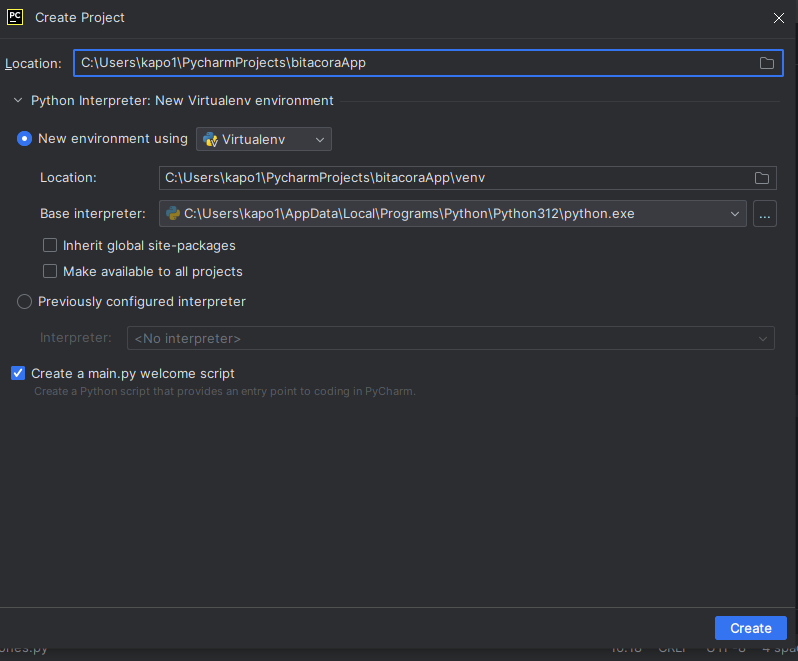Click the welcome script description text
This screenshot has height=661, width=798.
coord(224,391)
